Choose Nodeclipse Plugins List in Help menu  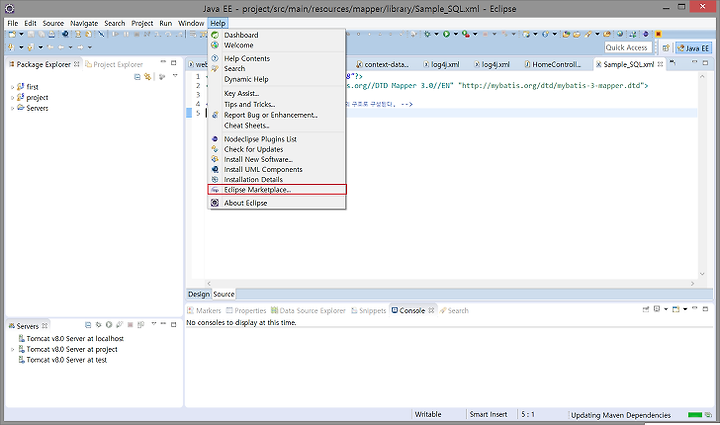pos(277,139)
